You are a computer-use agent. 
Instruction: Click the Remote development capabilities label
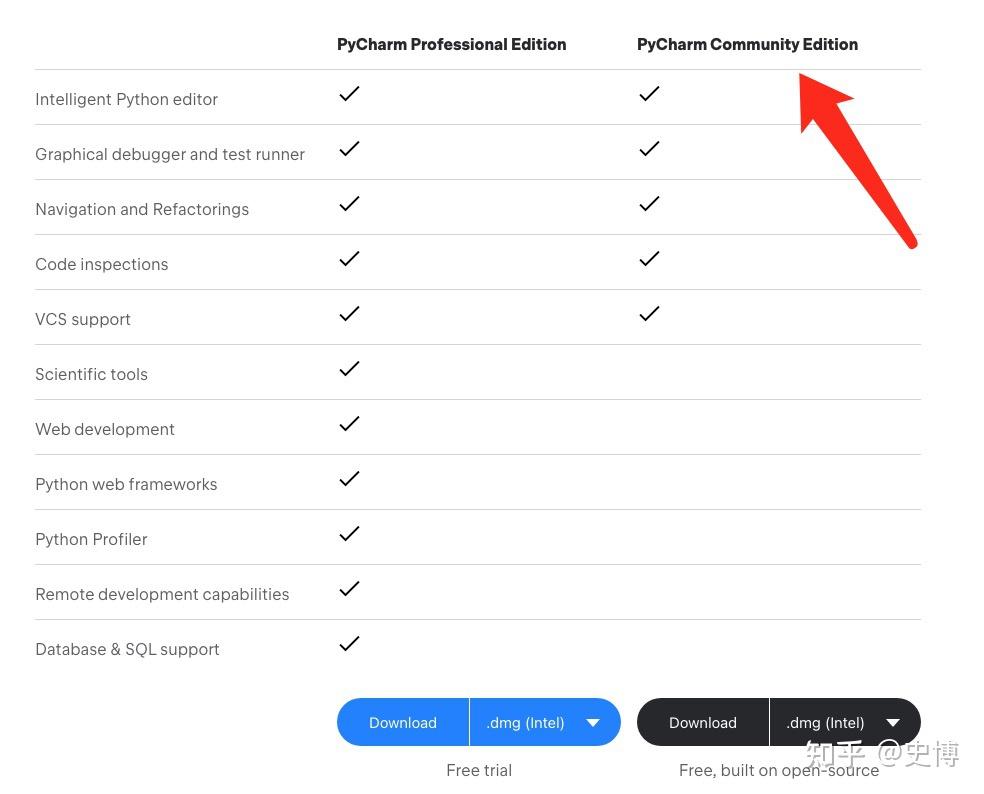(162, 594)
